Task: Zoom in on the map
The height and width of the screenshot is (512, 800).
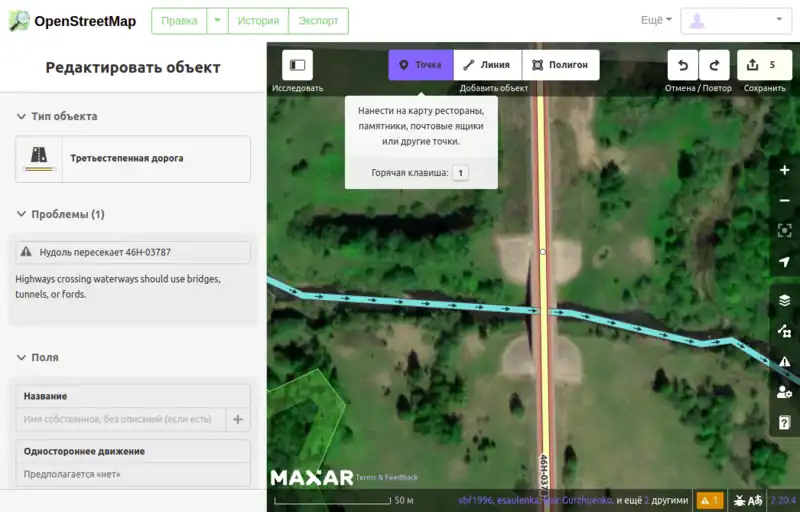Action: 784,170
